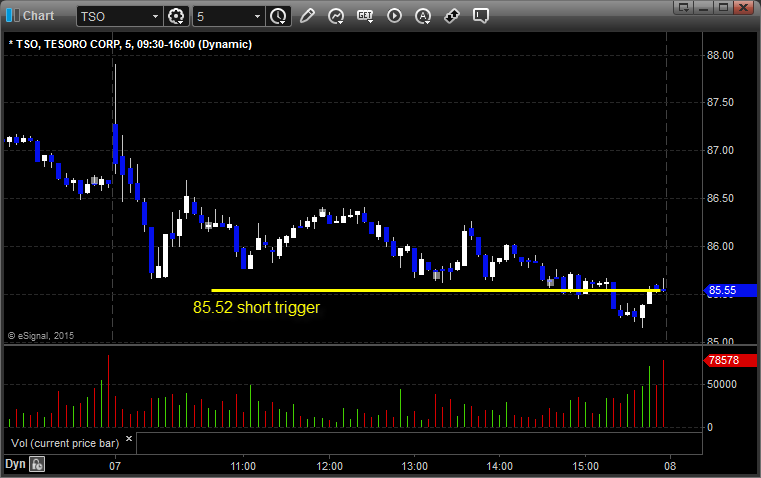Maximize the chart window
Viewport: 761px width, 478px height.
click(723, 7)
